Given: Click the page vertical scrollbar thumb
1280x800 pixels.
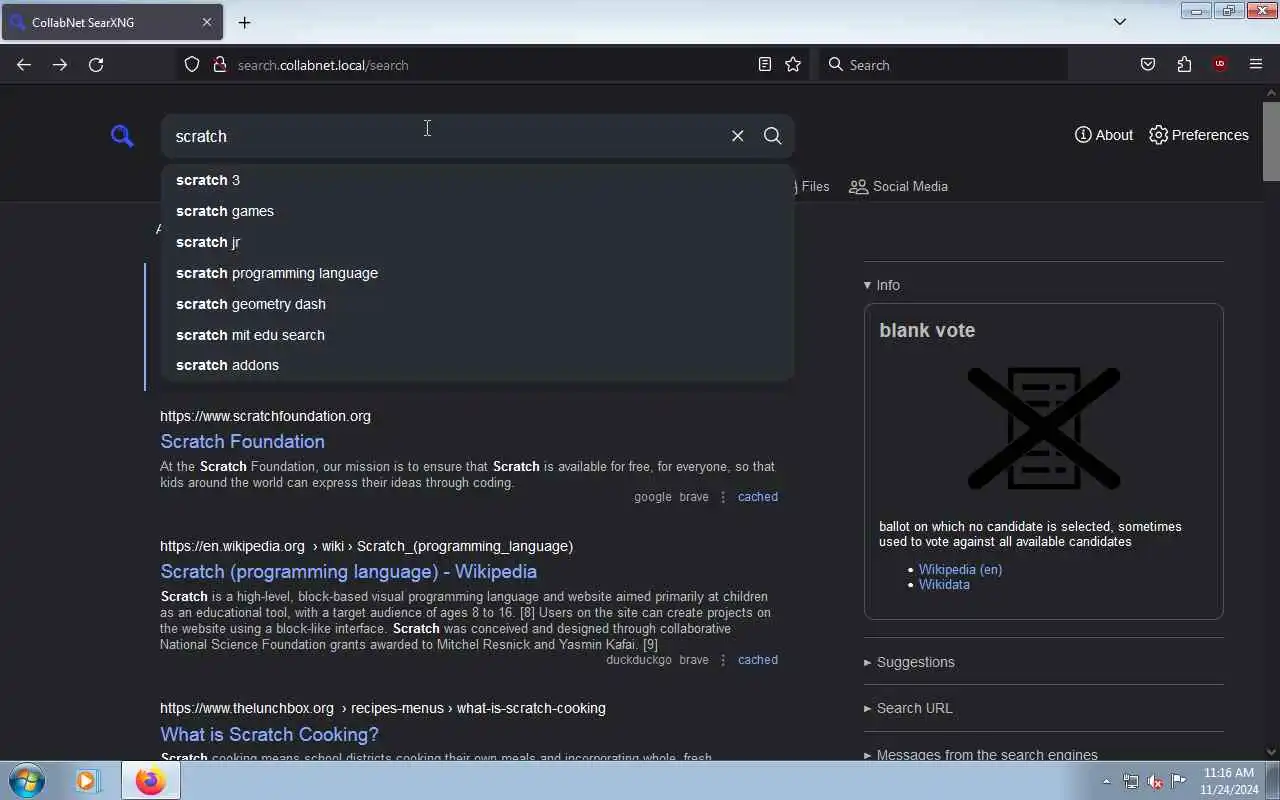Looking at the screenshot, I should pos(1271,140).
